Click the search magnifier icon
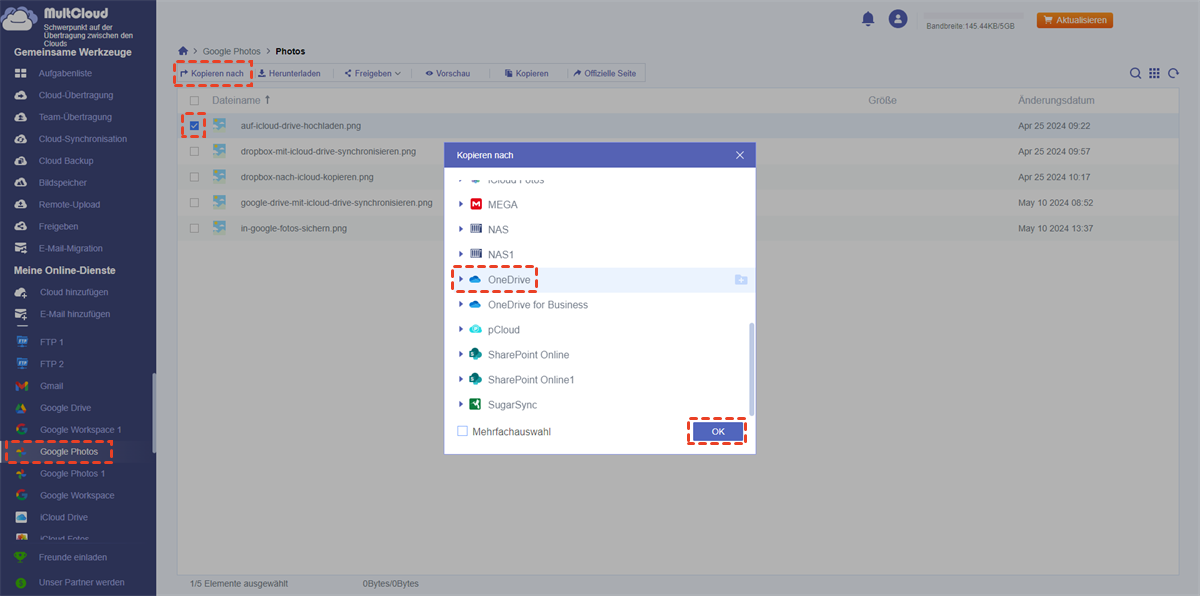The image size is (1200, 596). point(1136,73)
